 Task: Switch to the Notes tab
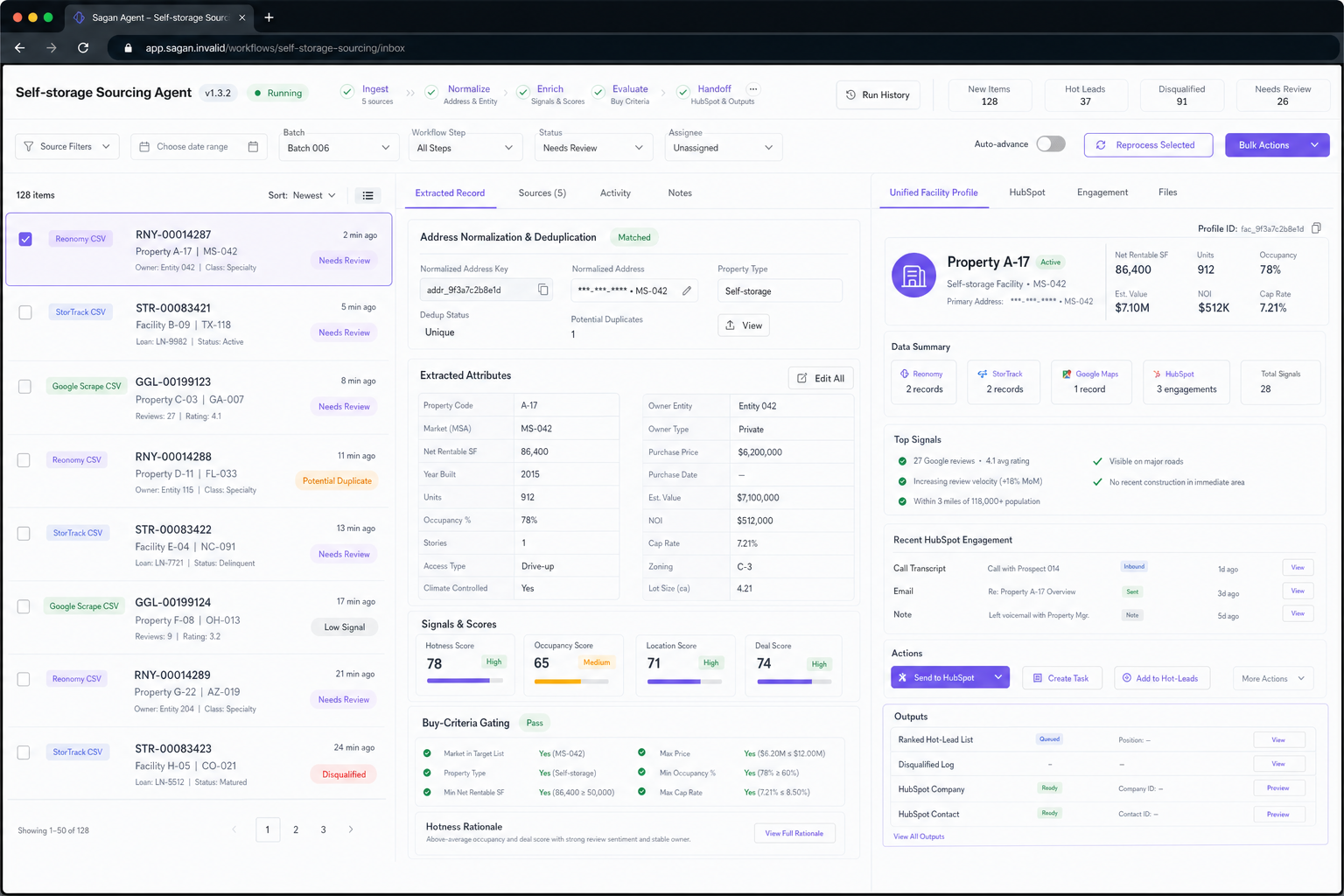click(x=680, y=192)
